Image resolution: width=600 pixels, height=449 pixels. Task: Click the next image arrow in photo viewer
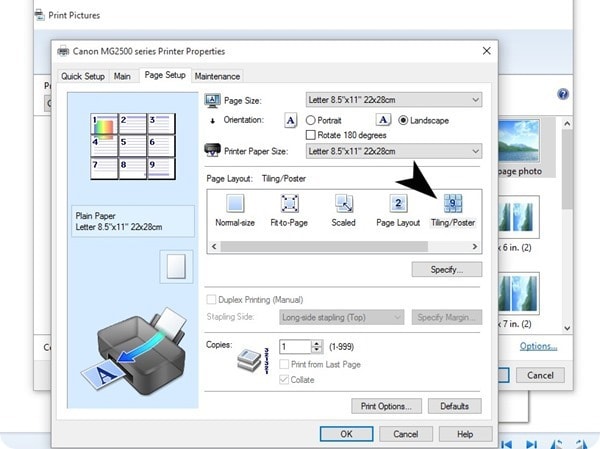point(531,444)
